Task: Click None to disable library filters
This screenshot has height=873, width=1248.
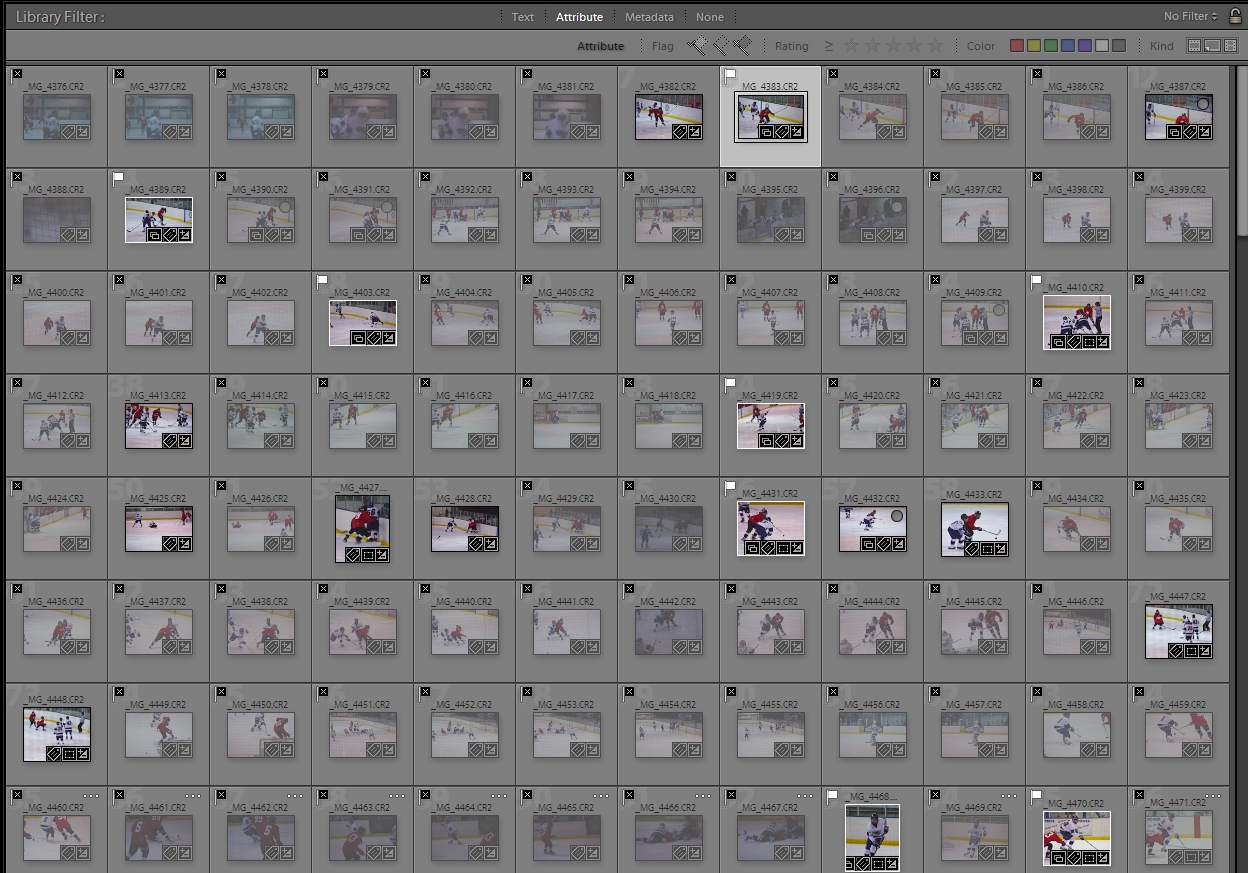Action: coord(709,17)
